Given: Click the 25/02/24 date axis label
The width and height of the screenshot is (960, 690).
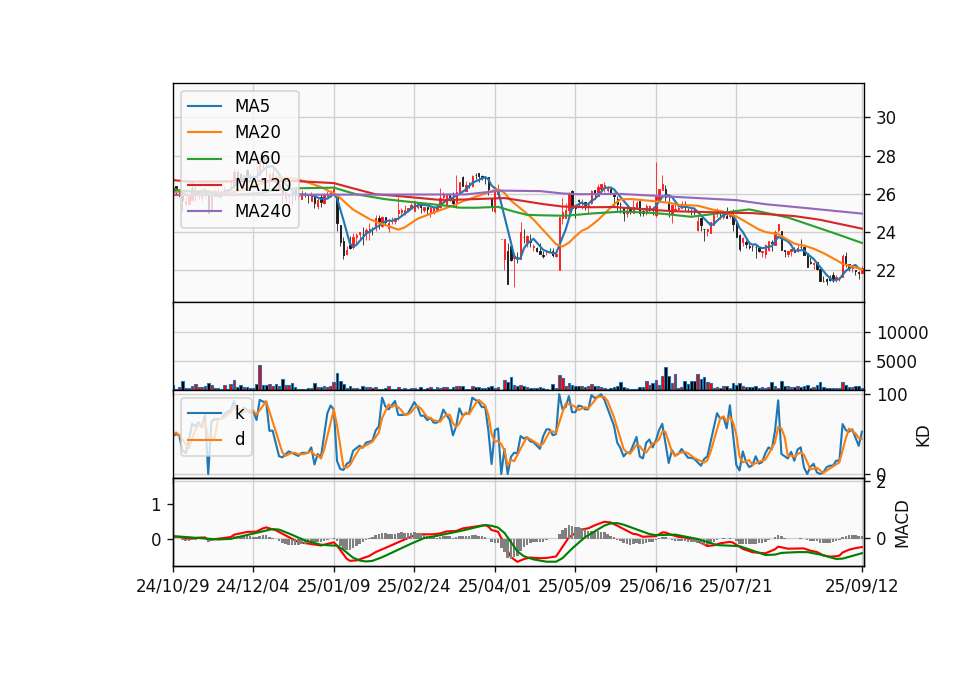Looking at the screenshot, I should pos(414,586).
